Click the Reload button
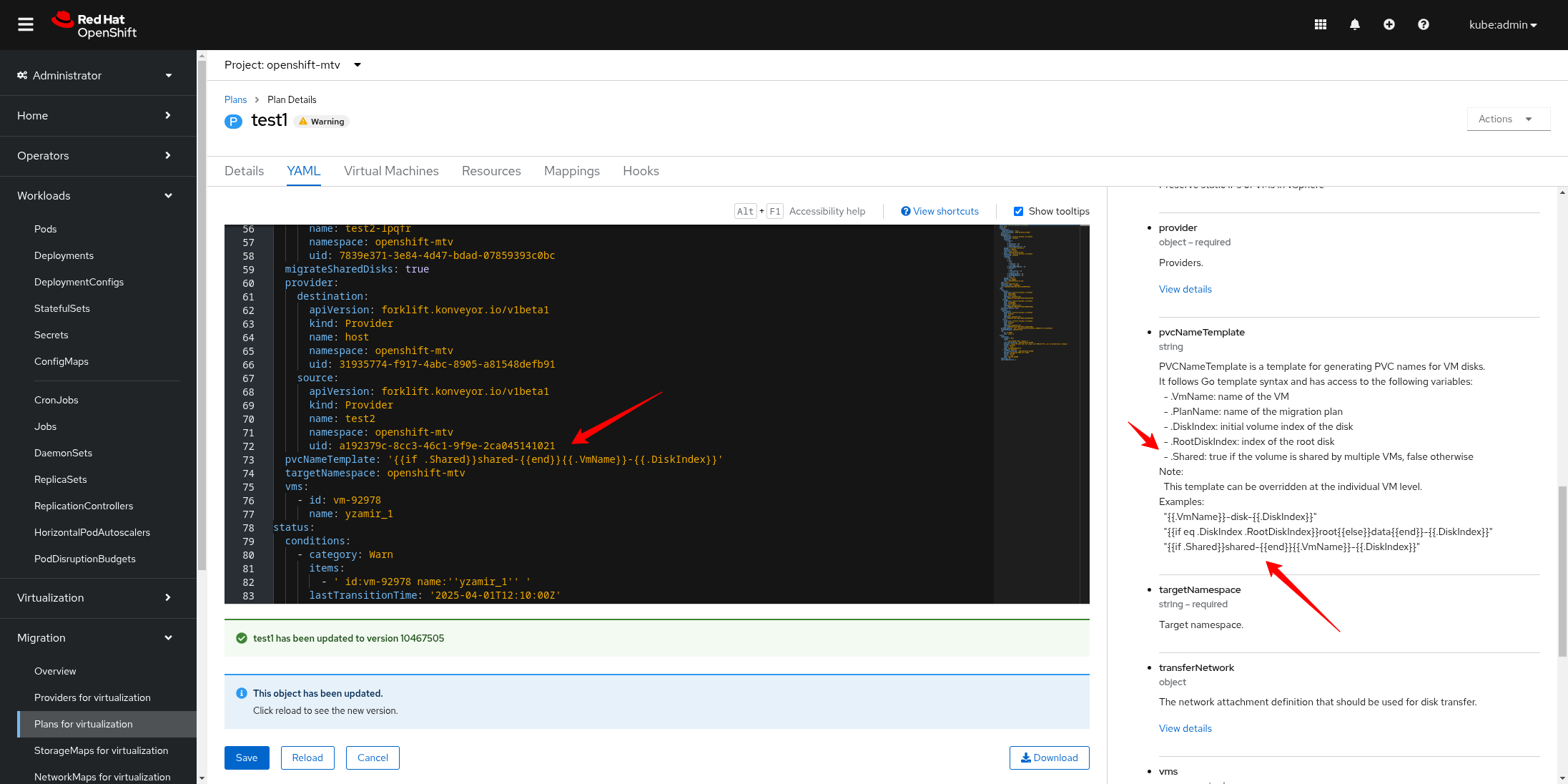This screenshot has width=1568, height=784. click(x=307, y=758)
